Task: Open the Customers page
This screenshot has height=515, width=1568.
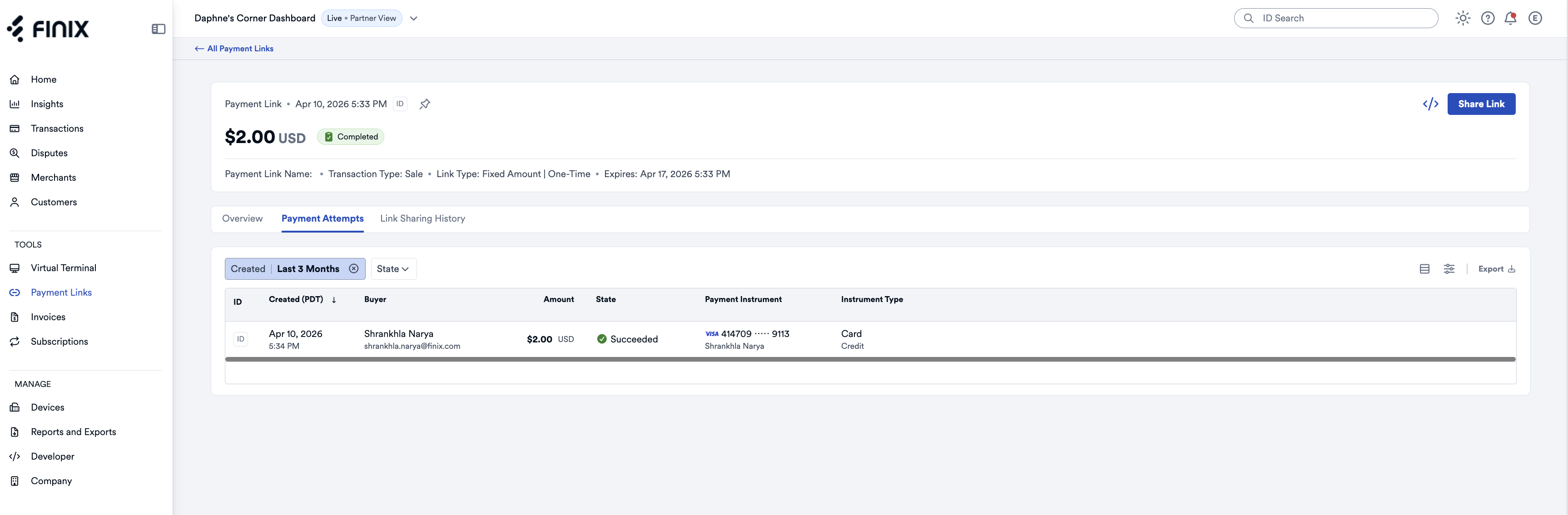Action: click(54, 202)
